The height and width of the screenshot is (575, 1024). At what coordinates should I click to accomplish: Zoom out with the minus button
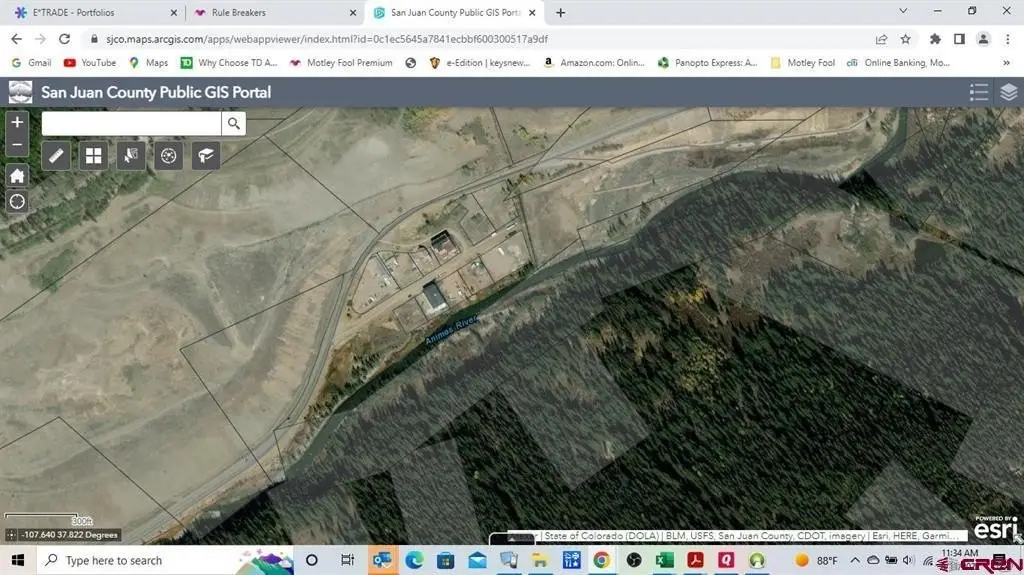tap(17, 145)
